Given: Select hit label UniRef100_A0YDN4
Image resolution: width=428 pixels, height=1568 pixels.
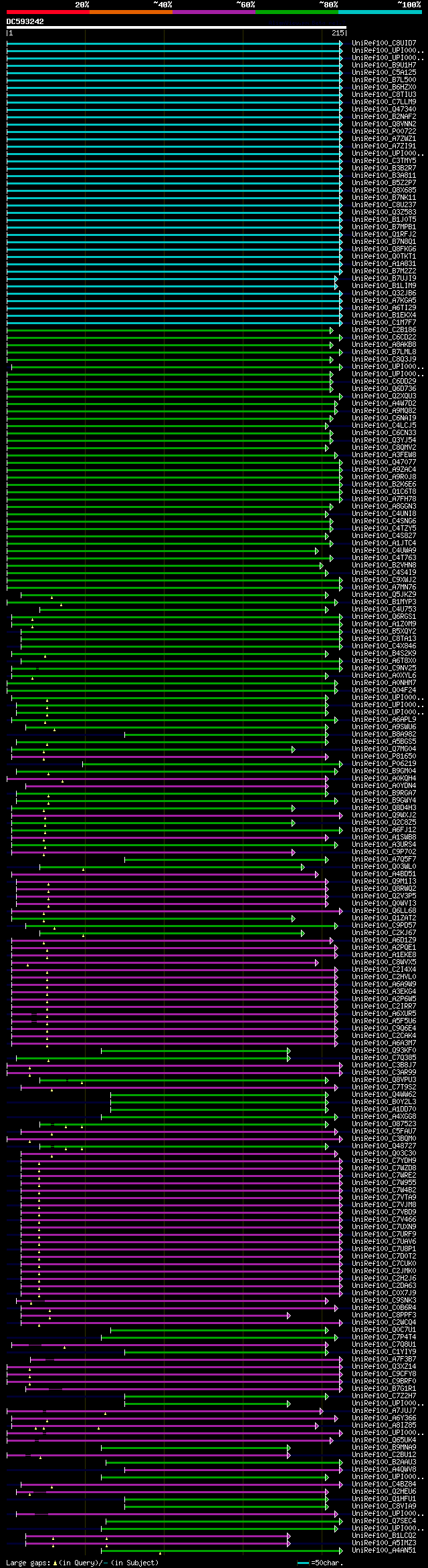Looking at the screenshot, I should (x=384, y=786).
